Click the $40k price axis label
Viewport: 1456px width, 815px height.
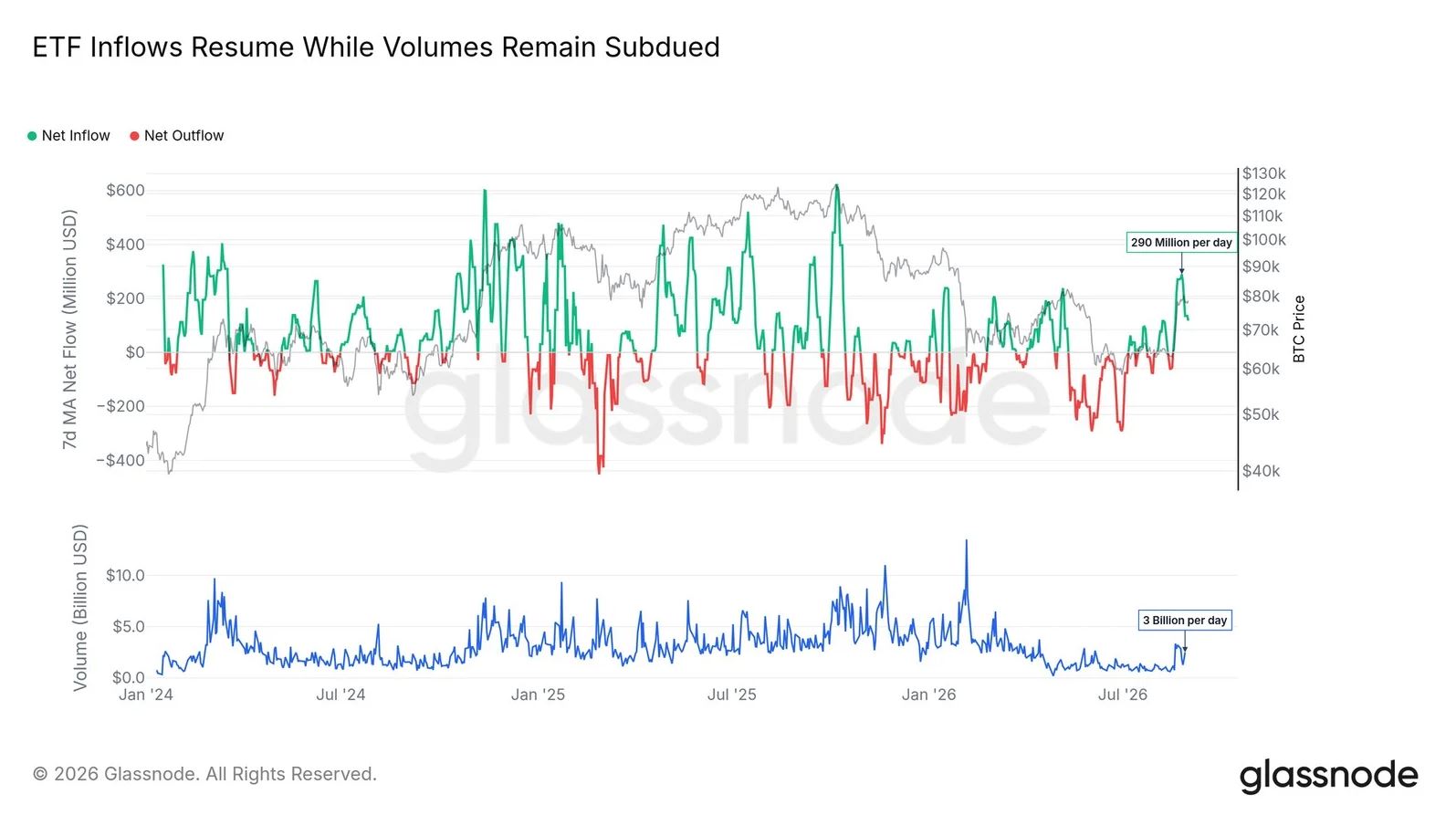pos(1261,471)
